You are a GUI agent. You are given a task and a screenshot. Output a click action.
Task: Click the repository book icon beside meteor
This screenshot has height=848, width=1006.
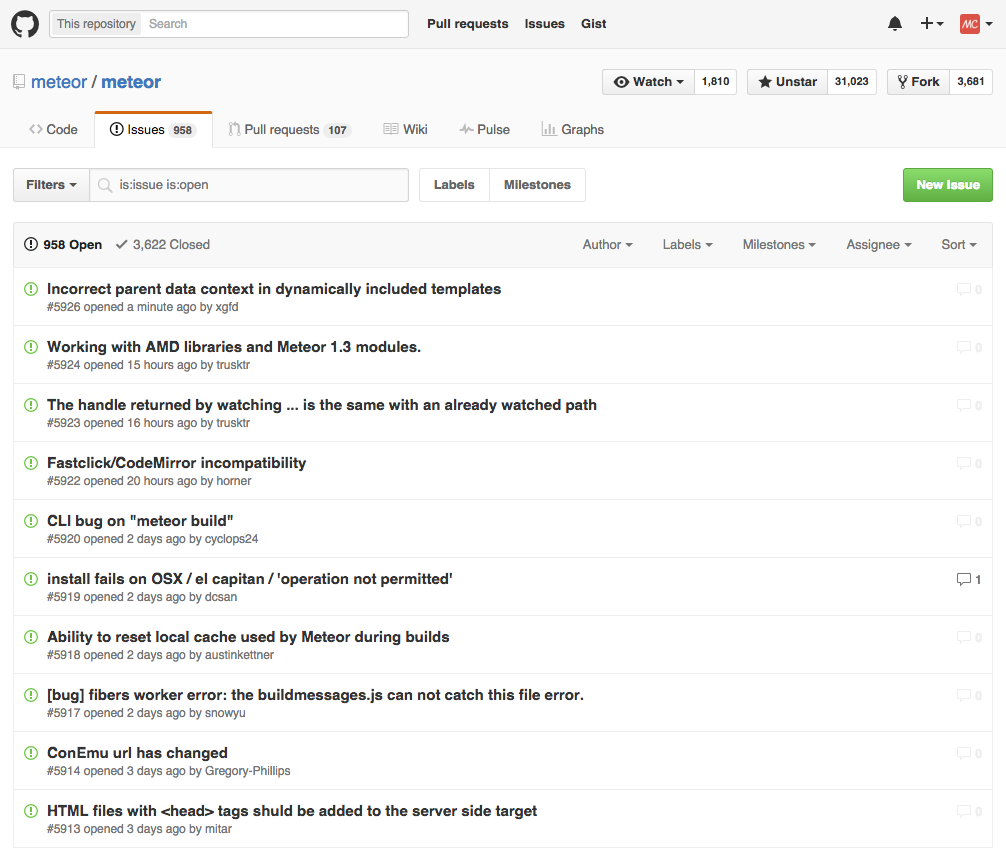(x=19, y=82)
